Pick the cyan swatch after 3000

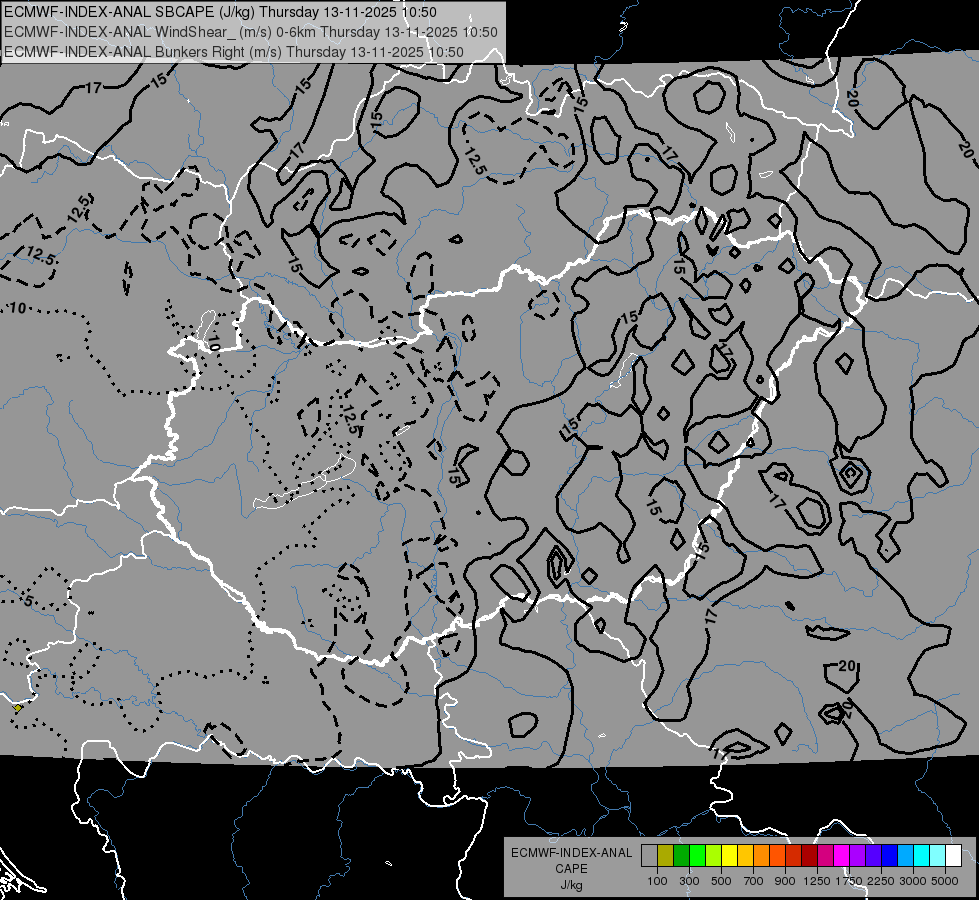click(x=922, y=856)
